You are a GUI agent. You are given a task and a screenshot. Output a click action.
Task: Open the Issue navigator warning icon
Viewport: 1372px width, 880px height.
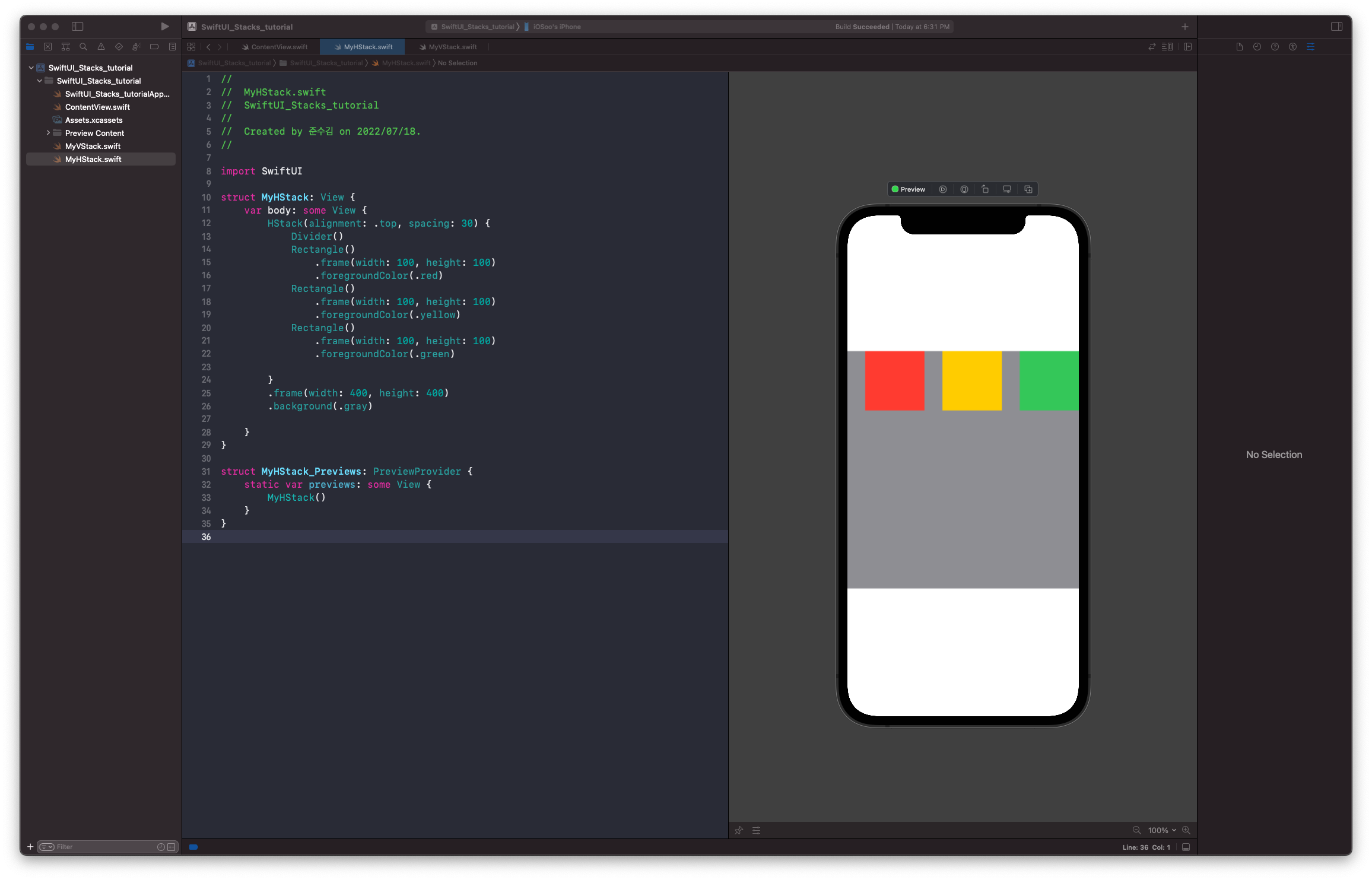tap(101, 46)
